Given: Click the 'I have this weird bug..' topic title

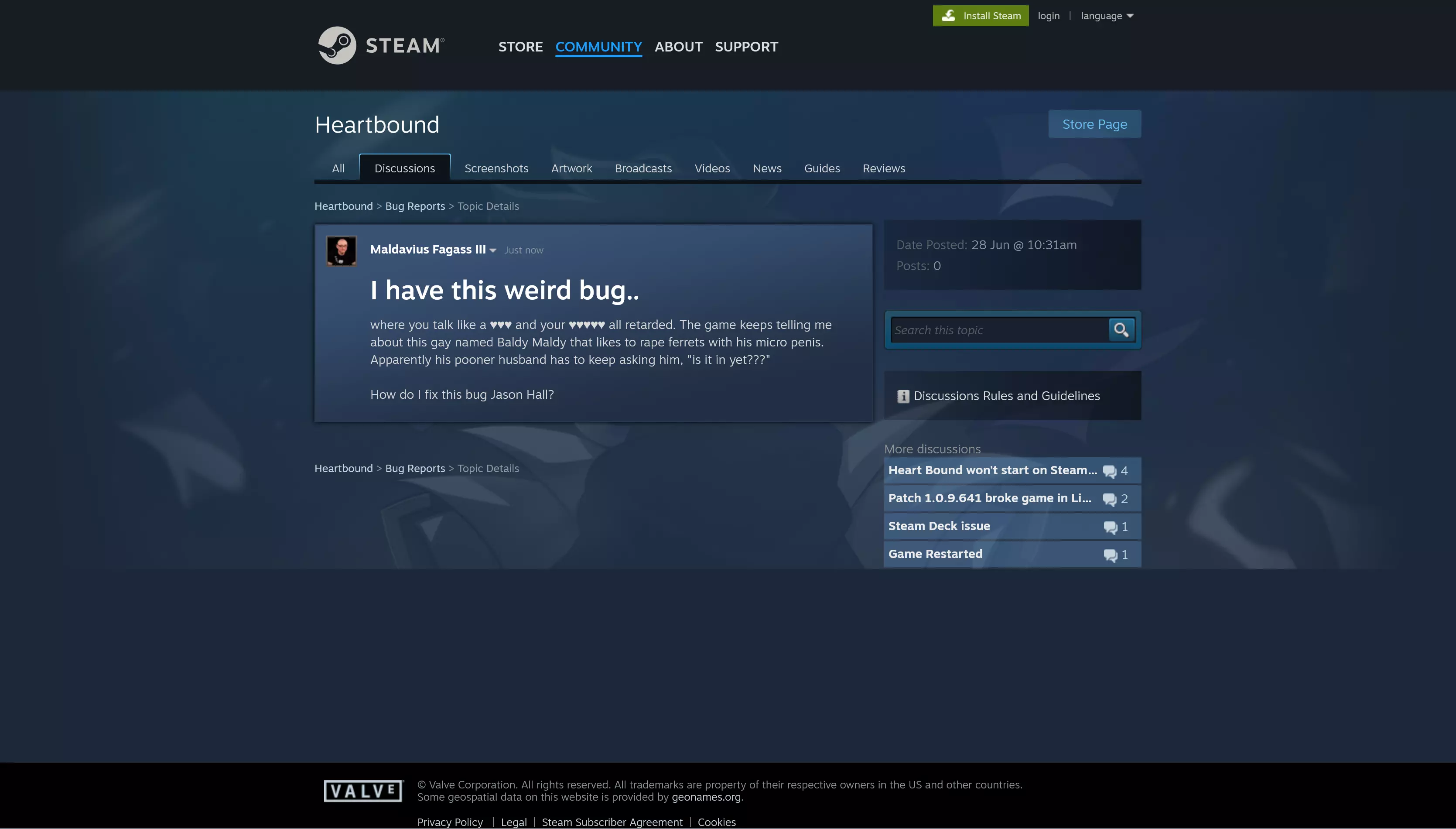Looking at the screenshot, I should [504, 291].
